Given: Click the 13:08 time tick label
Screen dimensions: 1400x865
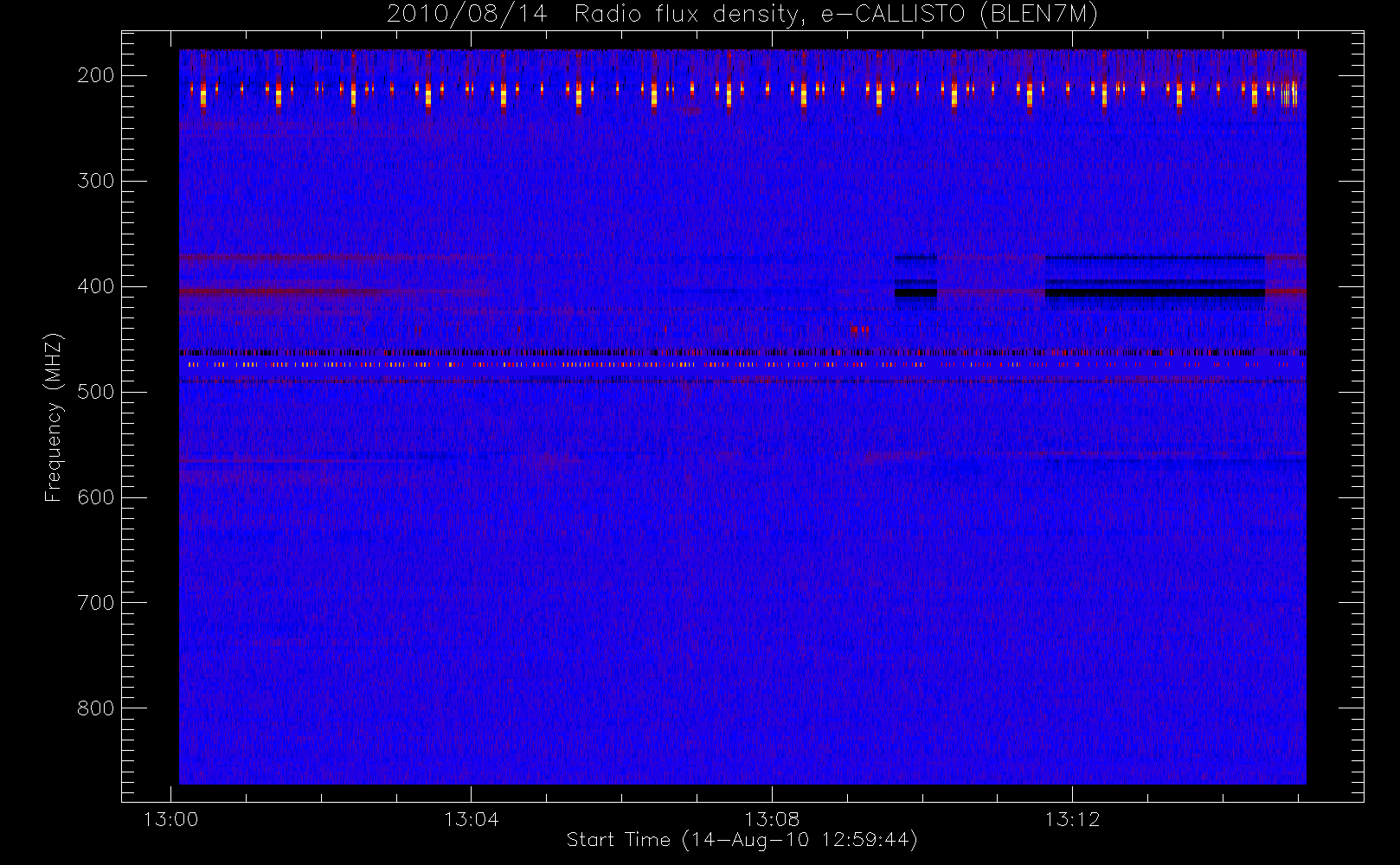Looking at the screenshot, I should [x=772, y=819].
